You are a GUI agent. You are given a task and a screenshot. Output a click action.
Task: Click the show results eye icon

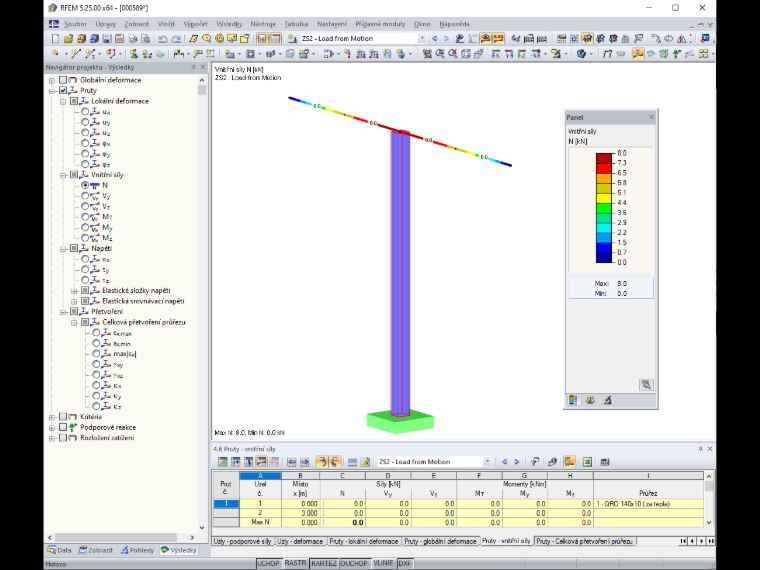click(485, 38)
